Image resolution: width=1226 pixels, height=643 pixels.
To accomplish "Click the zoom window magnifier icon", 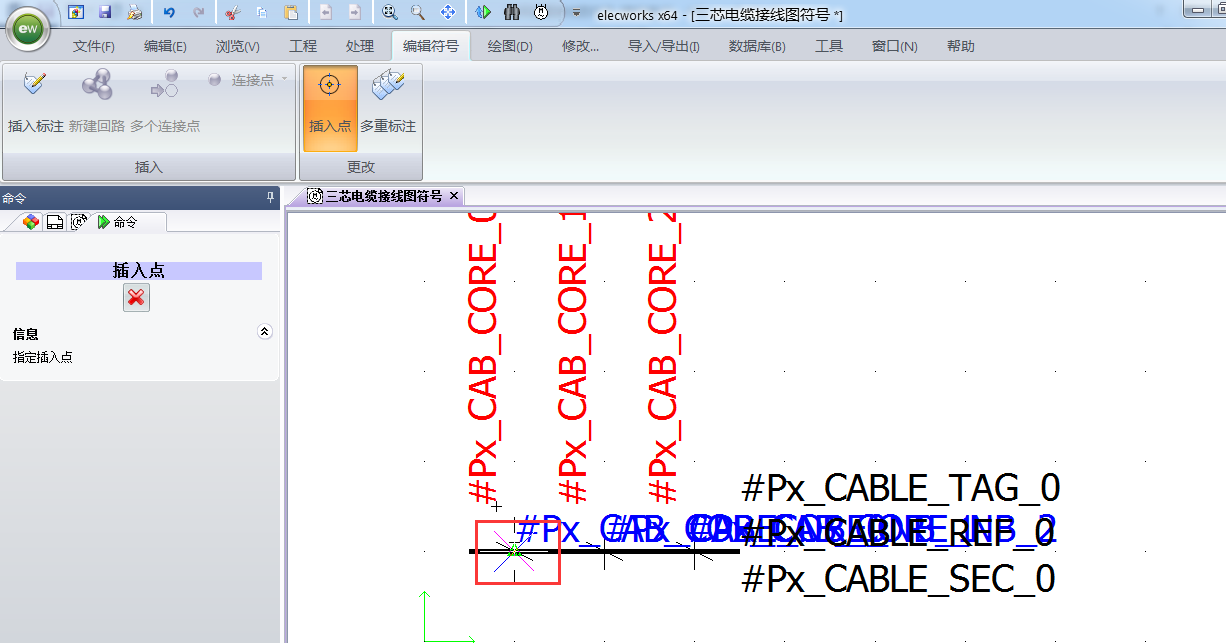I will [418, 12].
